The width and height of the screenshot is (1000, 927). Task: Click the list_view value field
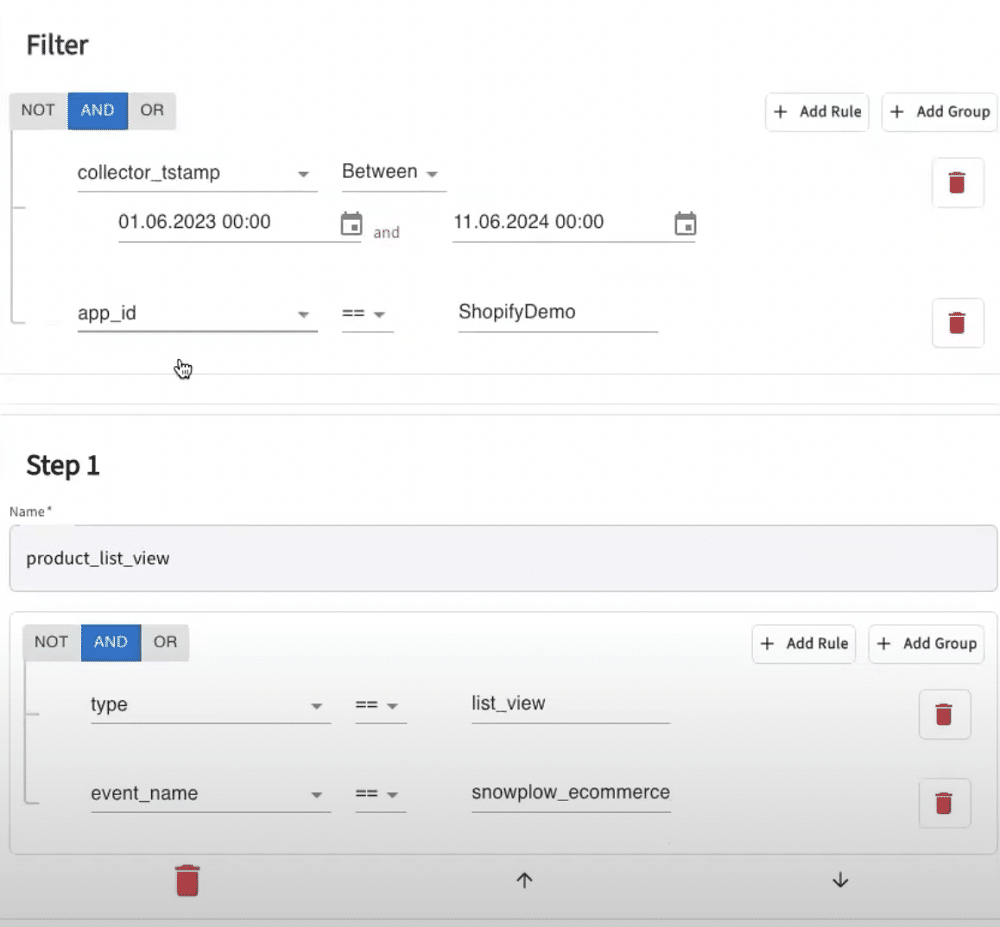click(x=571, y=704)
